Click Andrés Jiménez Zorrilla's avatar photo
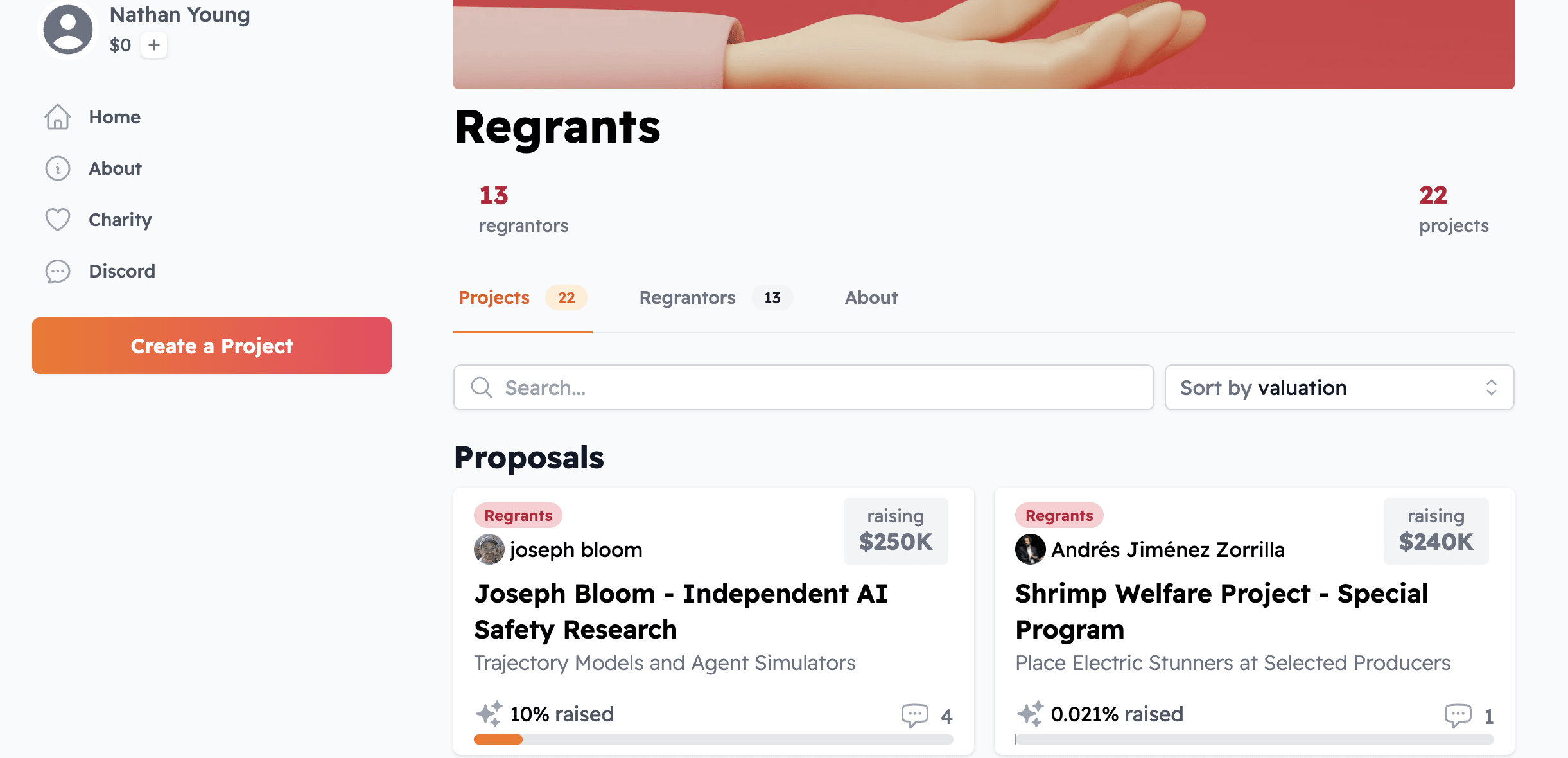The width and height of the screenshot is (1568, 758). tap(1030, 549)
